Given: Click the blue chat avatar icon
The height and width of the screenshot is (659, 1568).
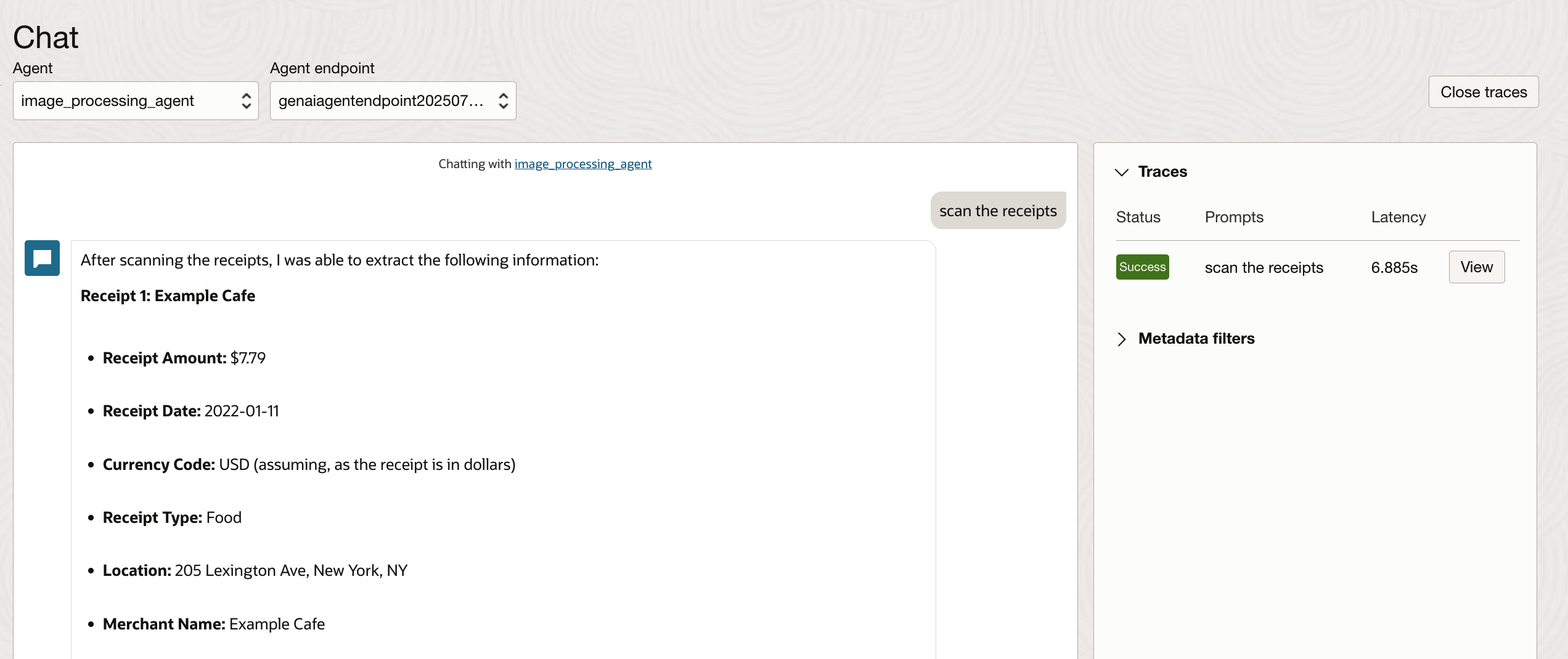Looking at the screenshot, I should (42, 258).
